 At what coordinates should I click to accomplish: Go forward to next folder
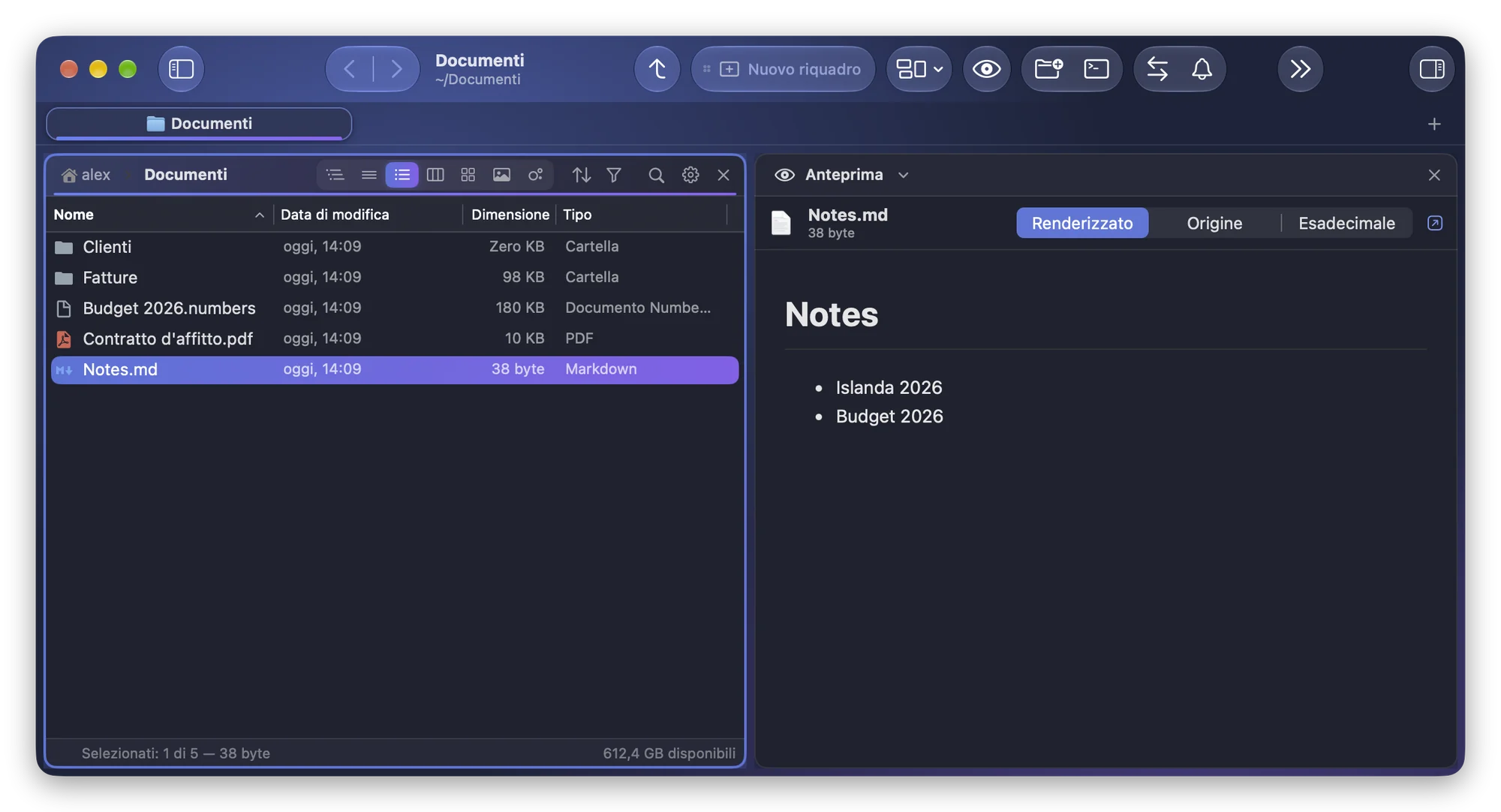pos(396,69)
